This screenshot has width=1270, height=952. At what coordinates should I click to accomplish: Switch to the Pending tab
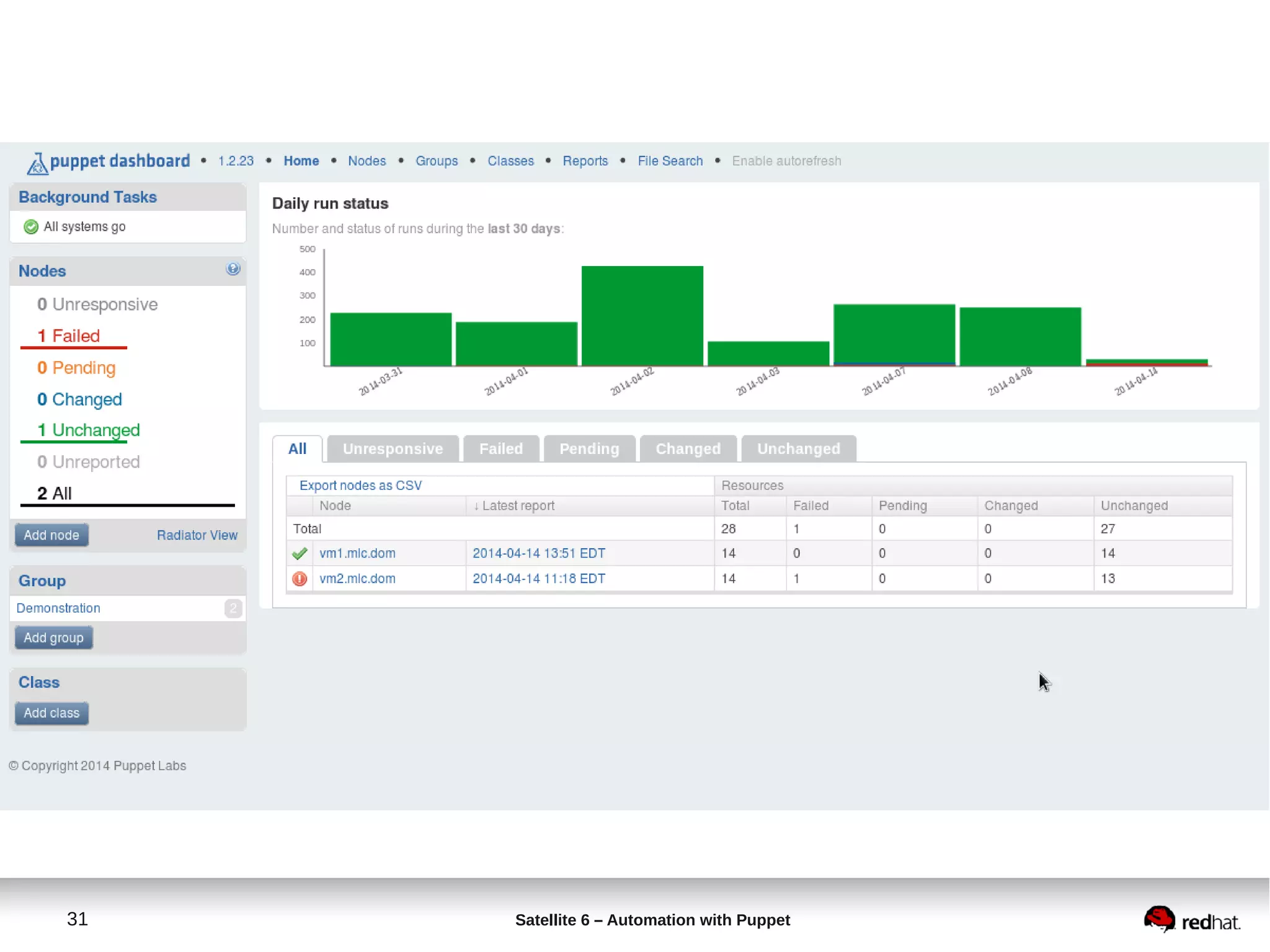click(589, 449)
